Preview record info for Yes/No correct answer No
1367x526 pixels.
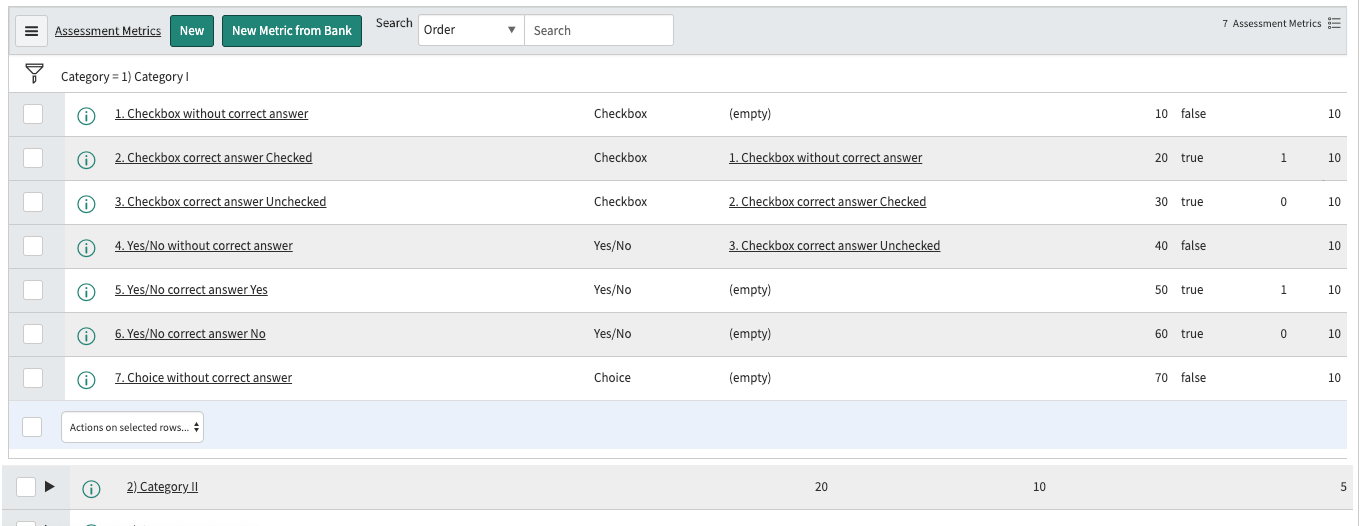click(x=86, y=335)
